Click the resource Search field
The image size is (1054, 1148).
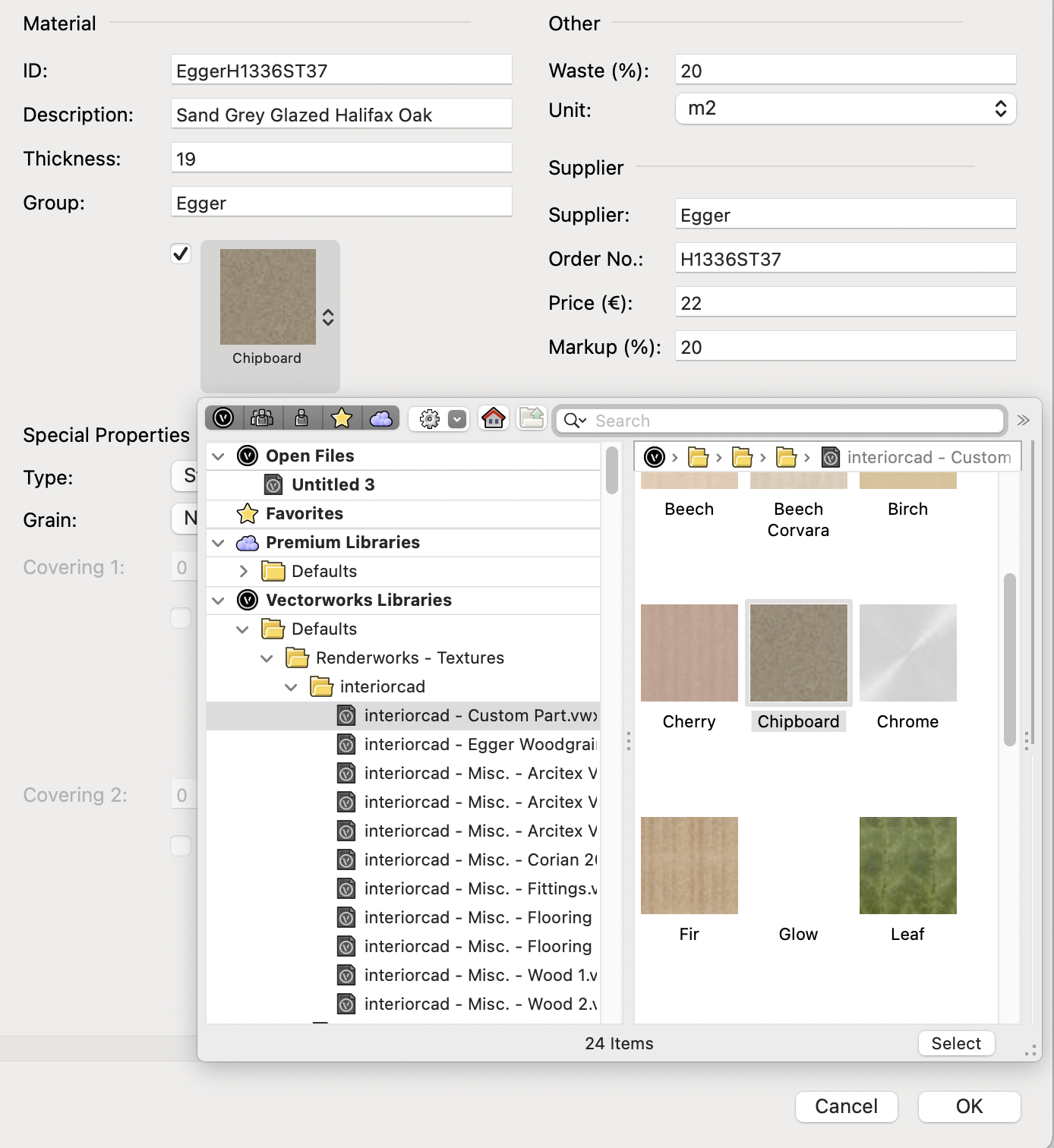pos(781,421)
